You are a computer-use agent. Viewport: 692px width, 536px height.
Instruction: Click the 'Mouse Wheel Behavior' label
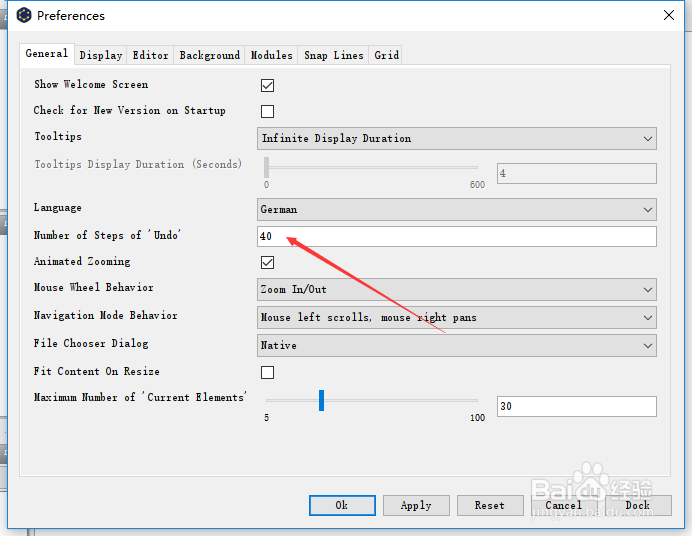[x=94, y=288]
